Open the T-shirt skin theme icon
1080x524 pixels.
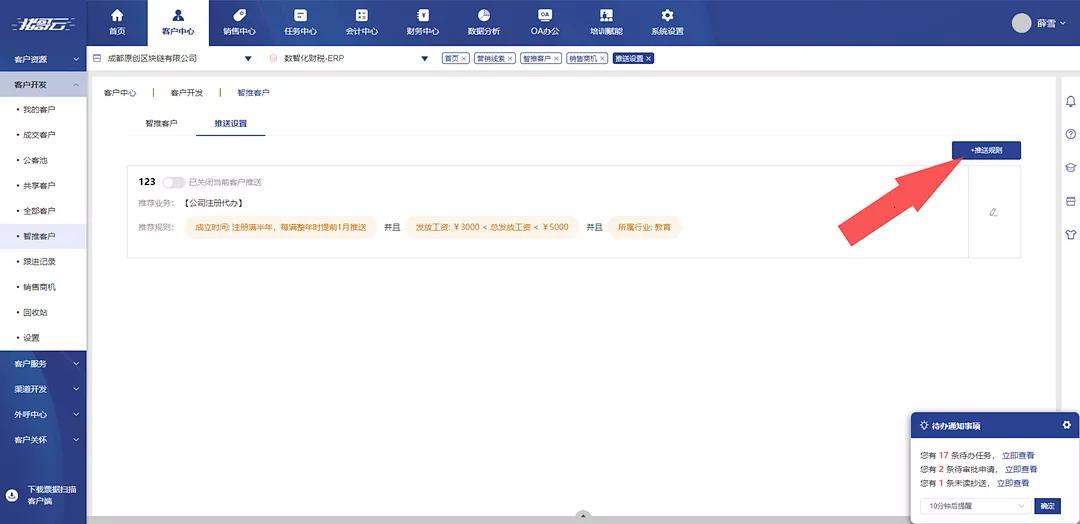point(1070,234)
